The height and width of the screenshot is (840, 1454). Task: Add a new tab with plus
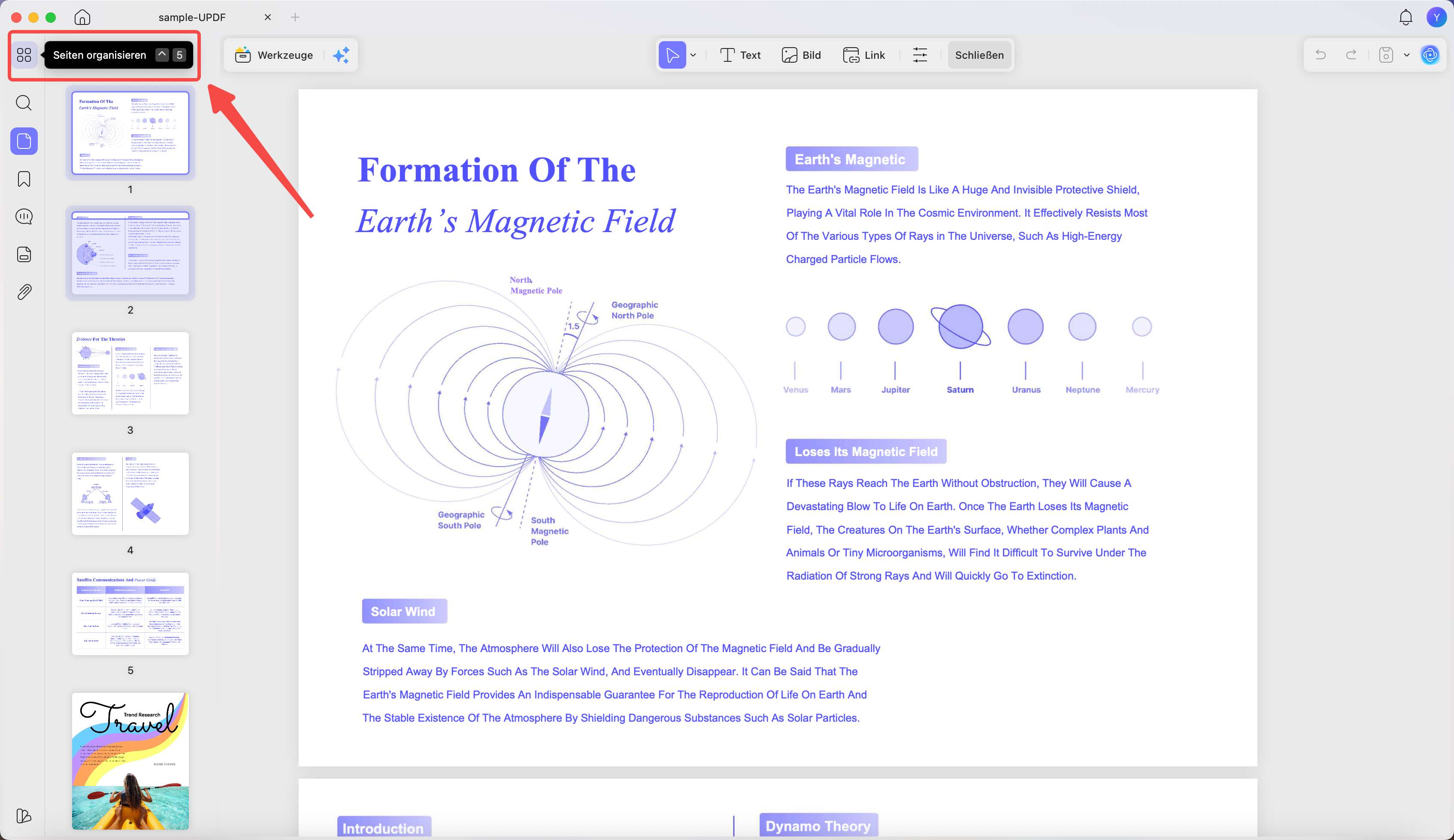point(295,17)
